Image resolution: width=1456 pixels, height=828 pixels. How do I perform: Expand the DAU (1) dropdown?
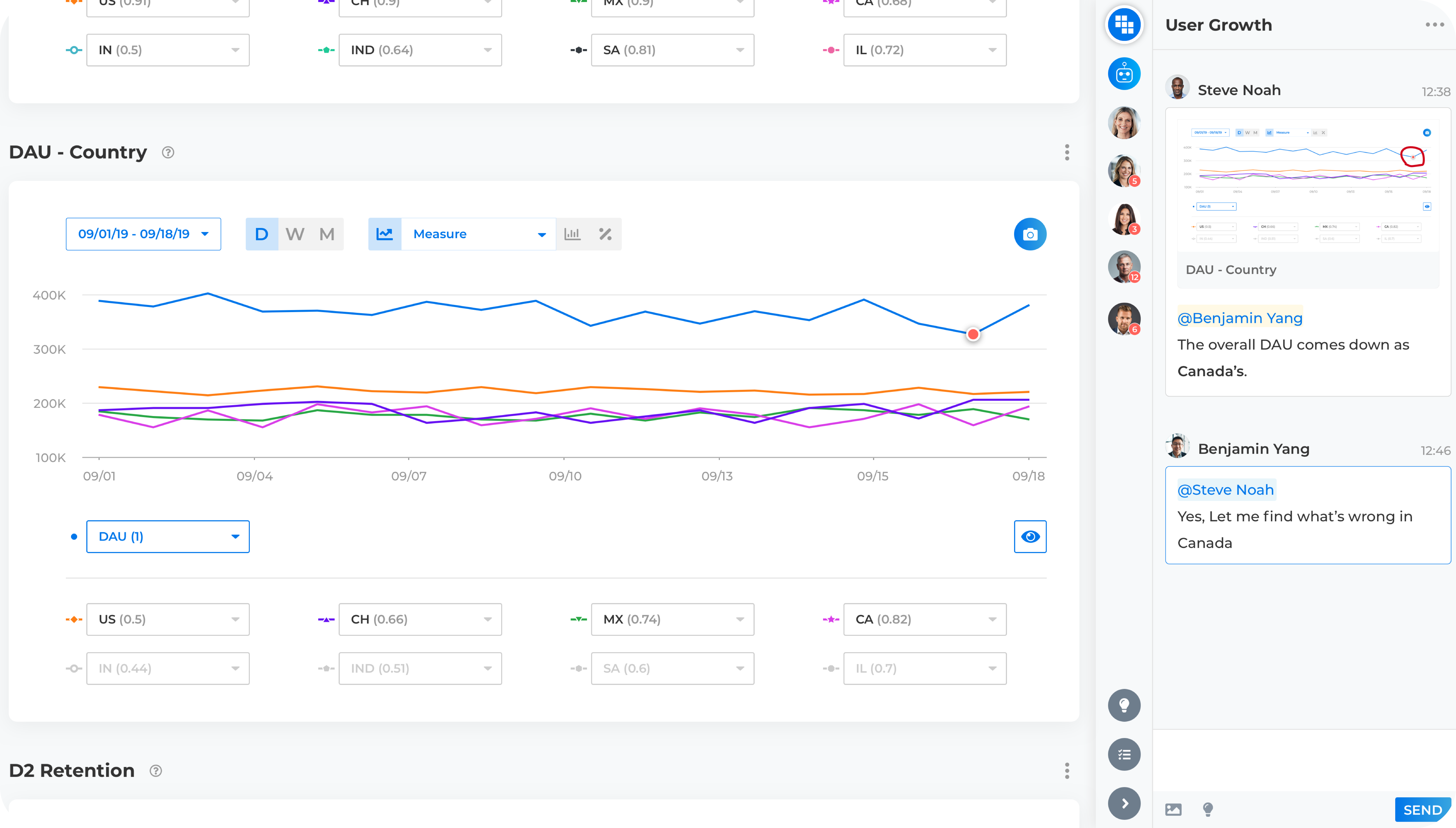(x=168, y=537)
